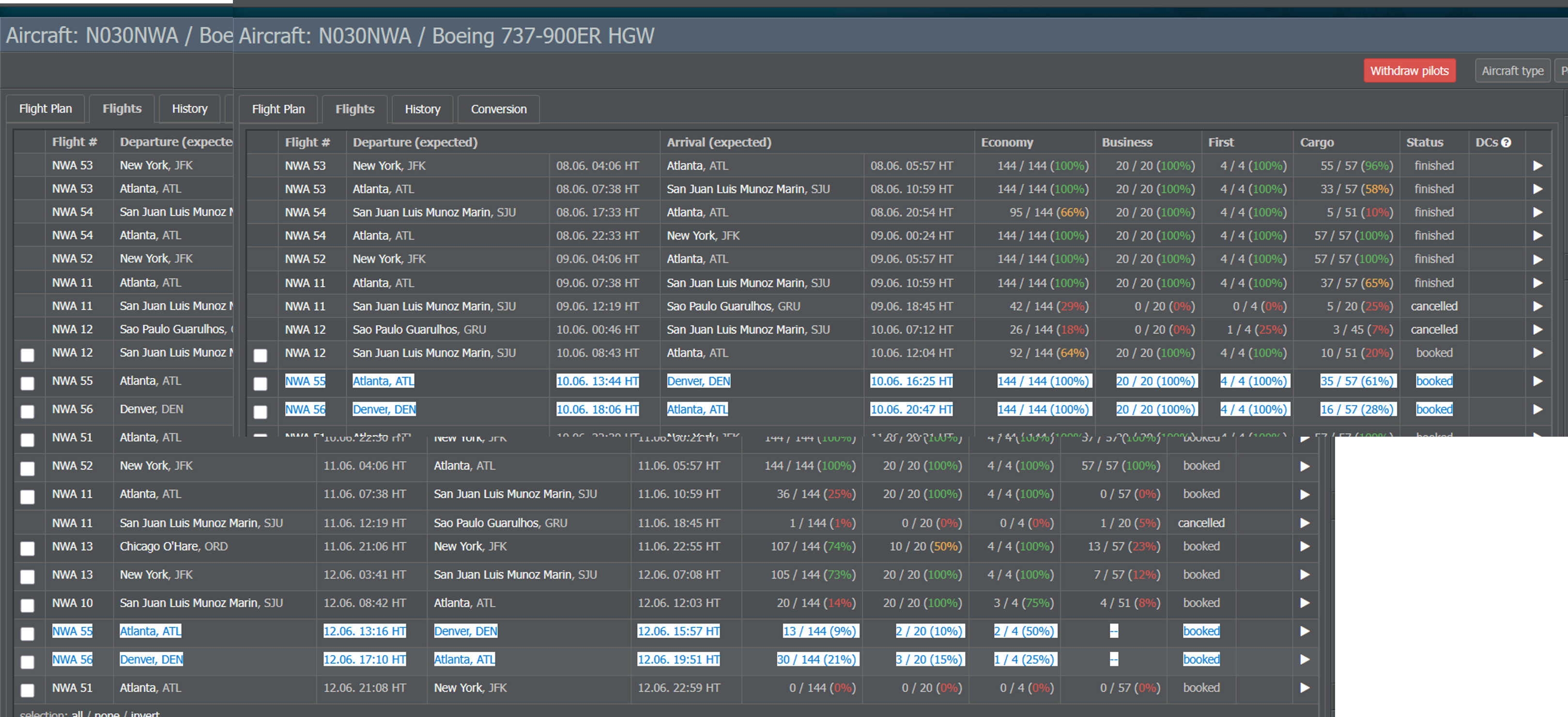Open details arrow for NWA 11 departing 09.06. 07:38

[1537, 283]
